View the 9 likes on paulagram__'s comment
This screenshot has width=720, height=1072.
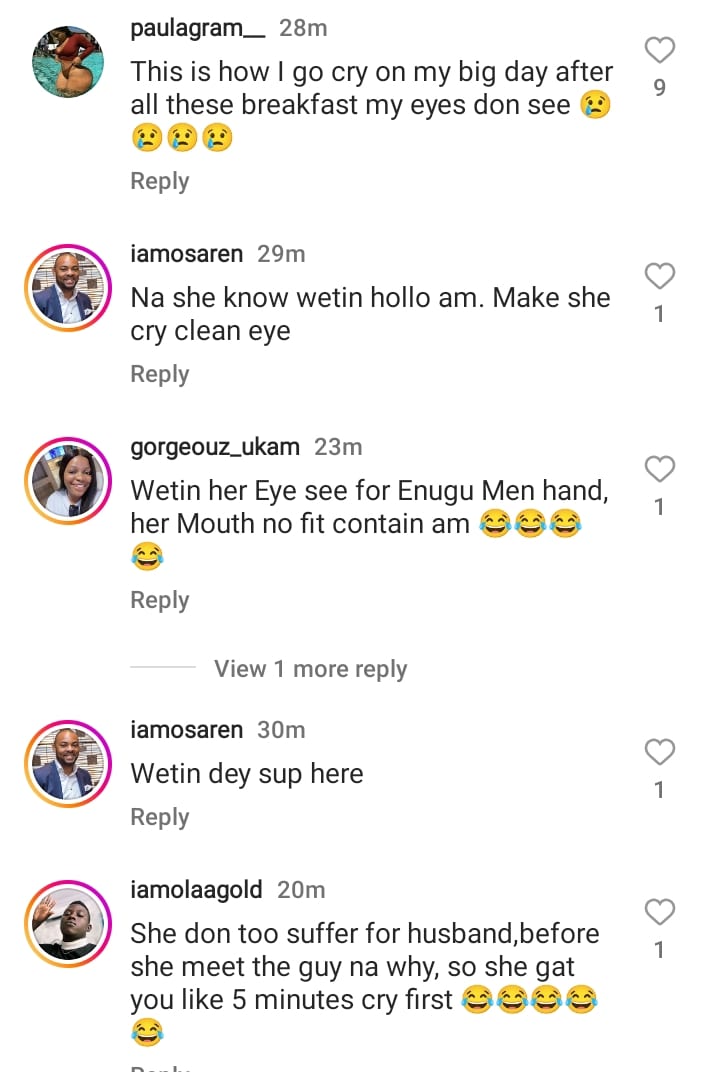(659, 88)
